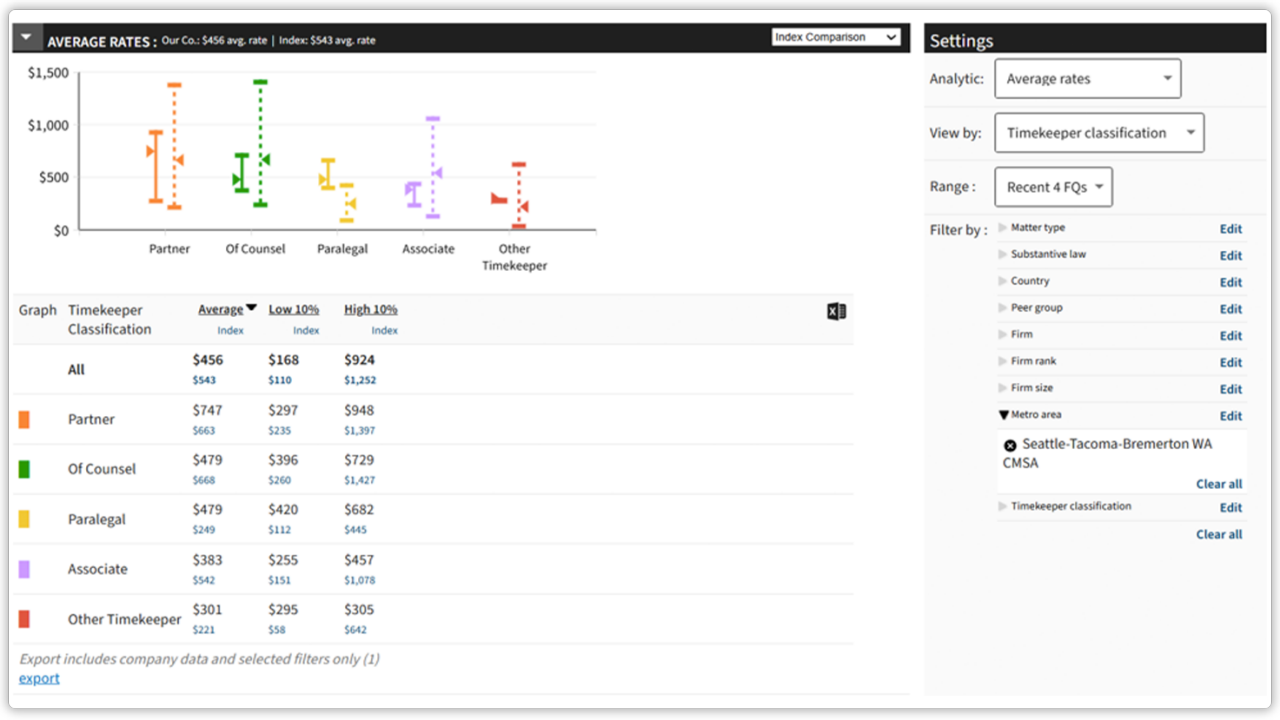Expand the Peer group filter triangle

[x=1003, y=308]
